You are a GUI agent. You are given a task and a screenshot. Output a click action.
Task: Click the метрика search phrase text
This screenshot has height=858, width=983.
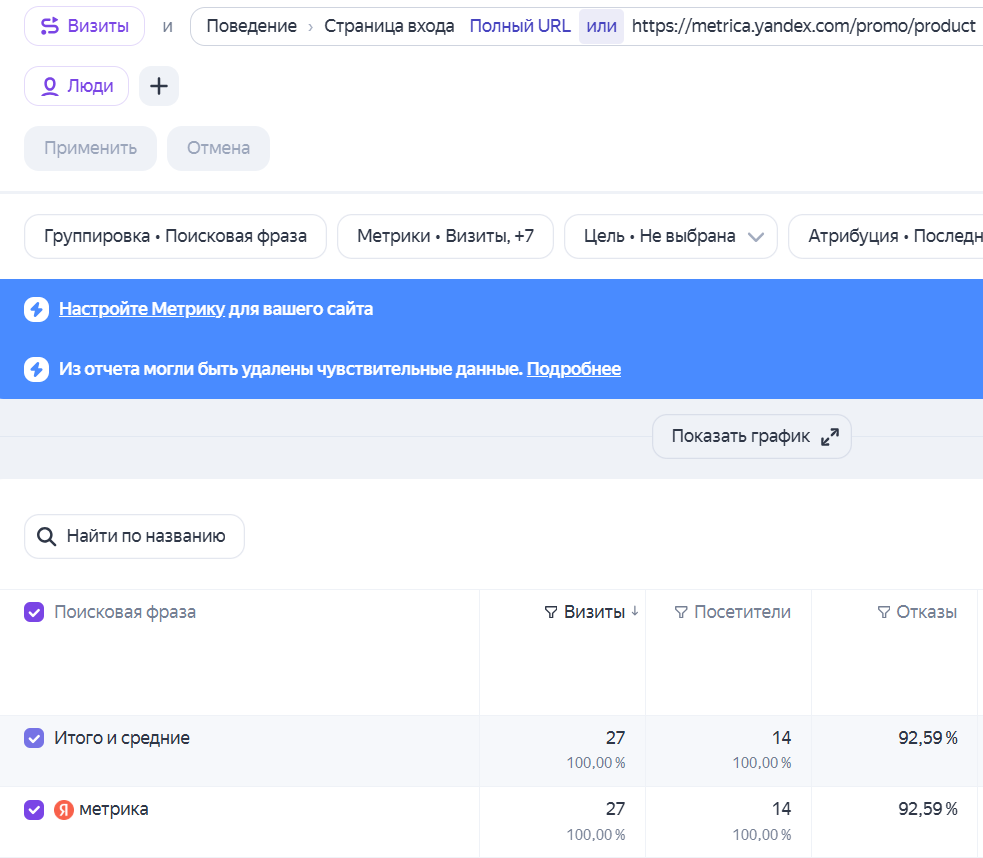pos(113,809)
